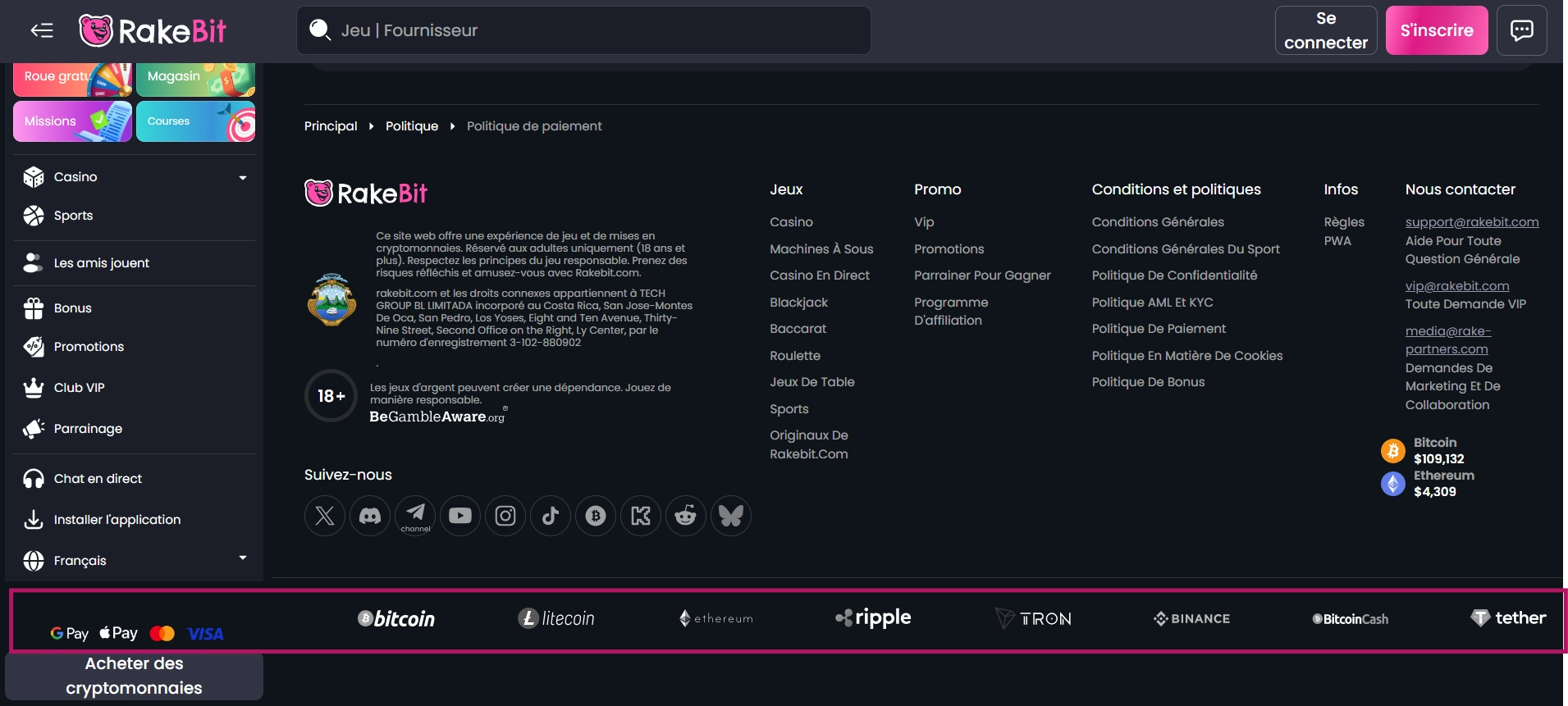Open the Bluesky butterfly icon
Screen dimensions: 1568x706
[731, 516]
